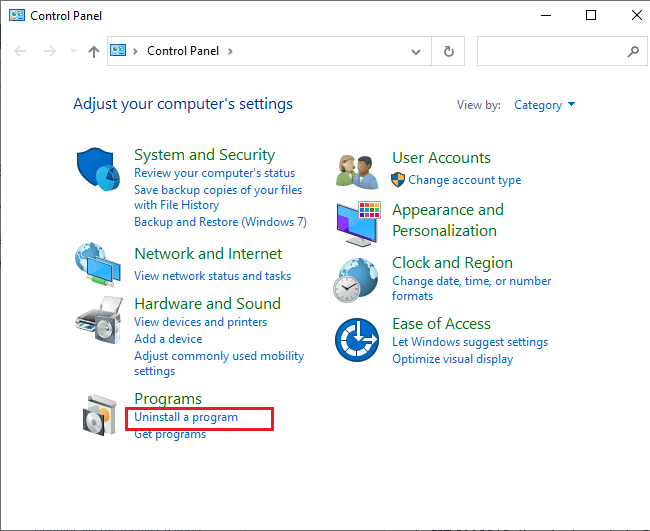Viewport: 650px width, 531px height.
Task: Click the User Accounts people icon
Action: [x=357, y=172]
